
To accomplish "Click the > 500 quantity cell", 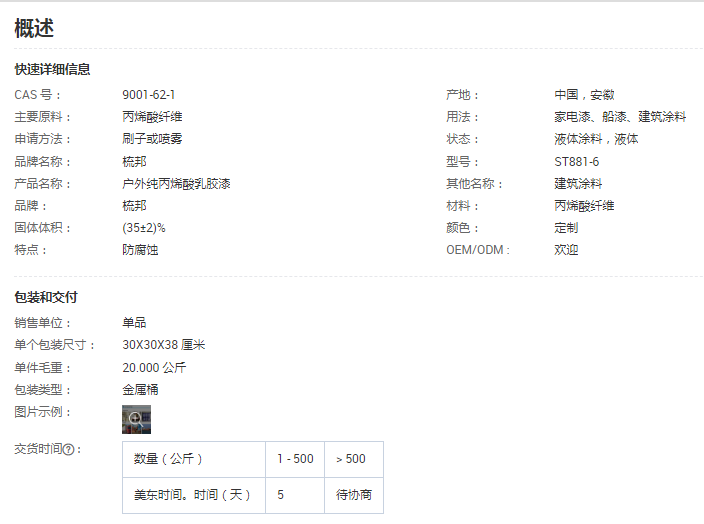I will pyautogui.click(x=351, y=459).
